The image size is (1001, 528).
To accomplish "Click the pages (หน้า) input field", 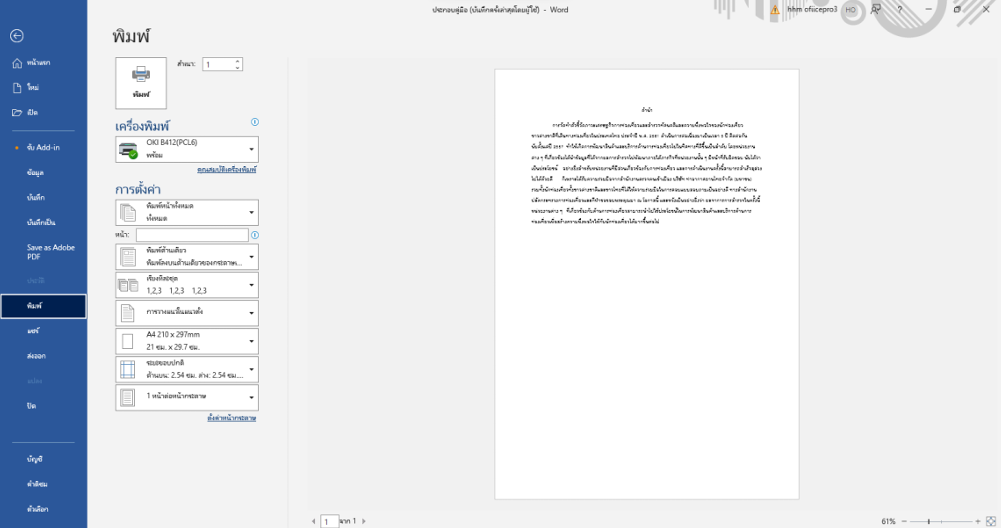I will tap(192, 235).
